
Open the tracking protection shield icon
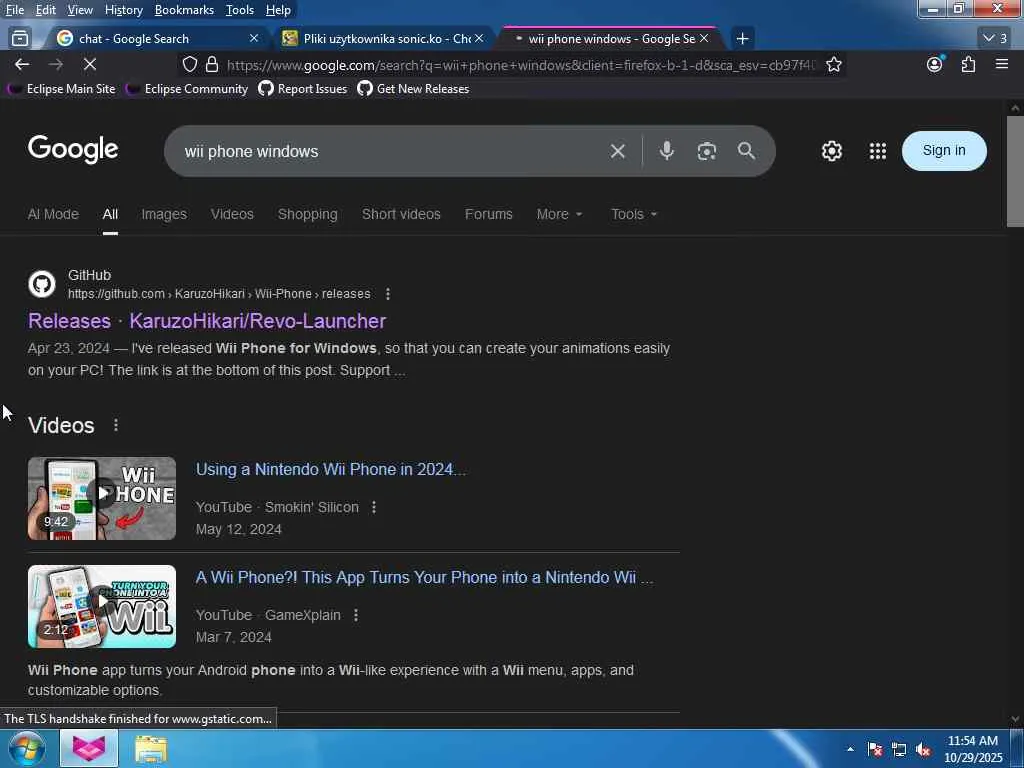(189, 64)
